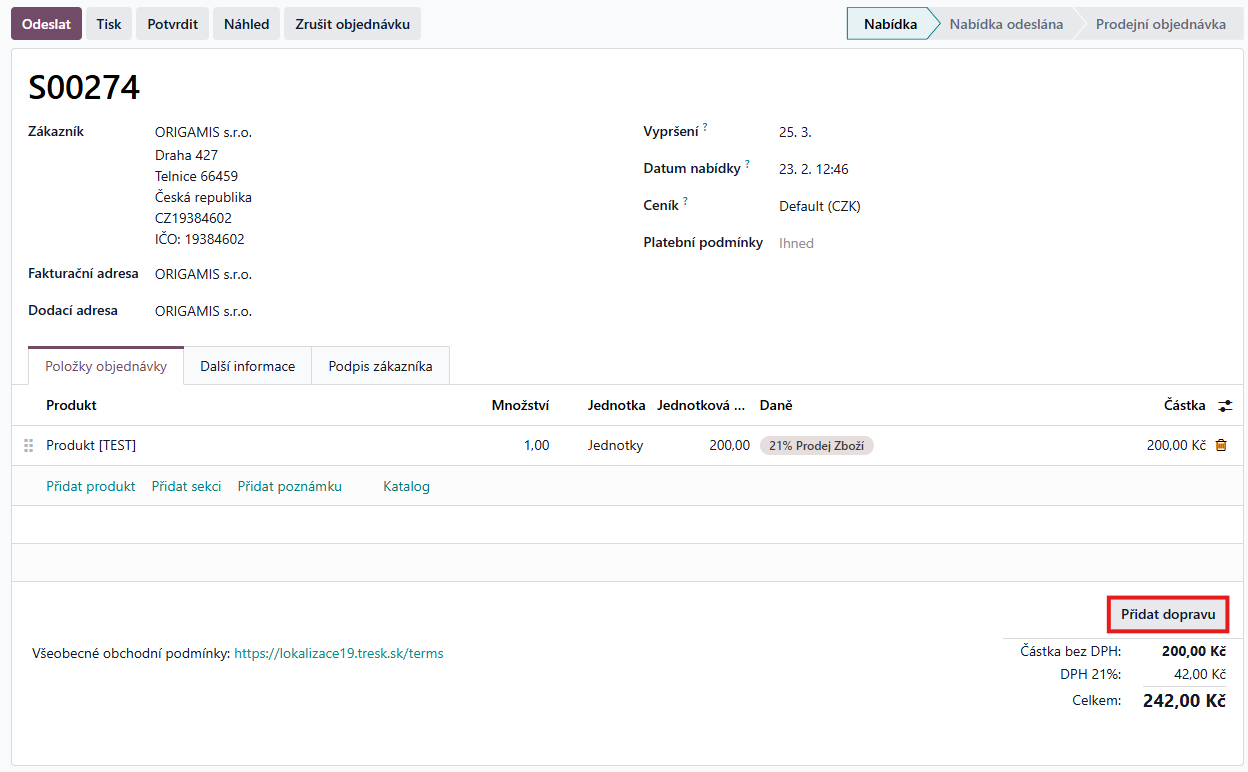Click help tooltip next to Vypršení

[x=704, y=128]
